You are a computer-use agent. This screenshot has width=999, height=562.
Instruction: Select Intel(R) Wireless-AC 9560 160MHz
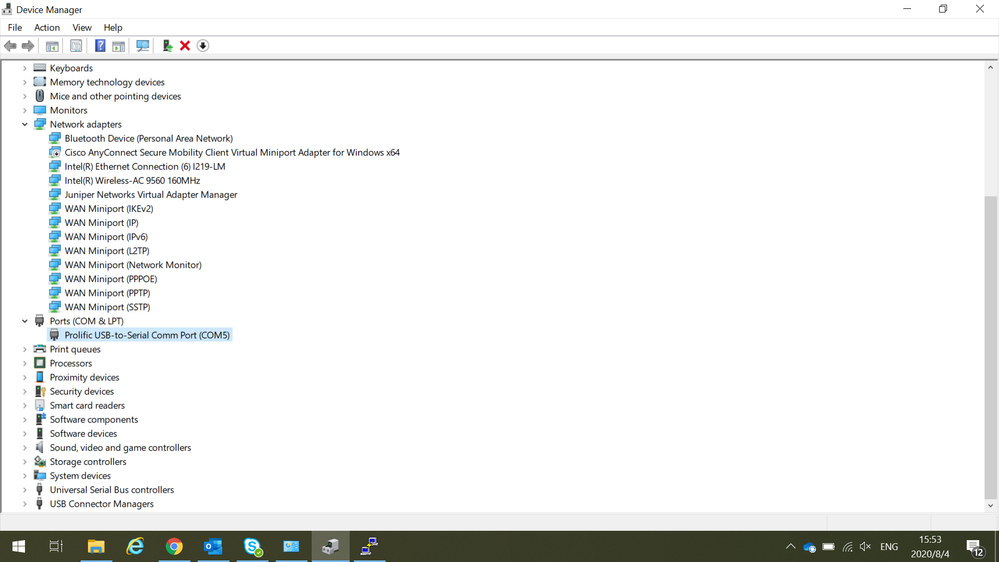pos(132,180)
